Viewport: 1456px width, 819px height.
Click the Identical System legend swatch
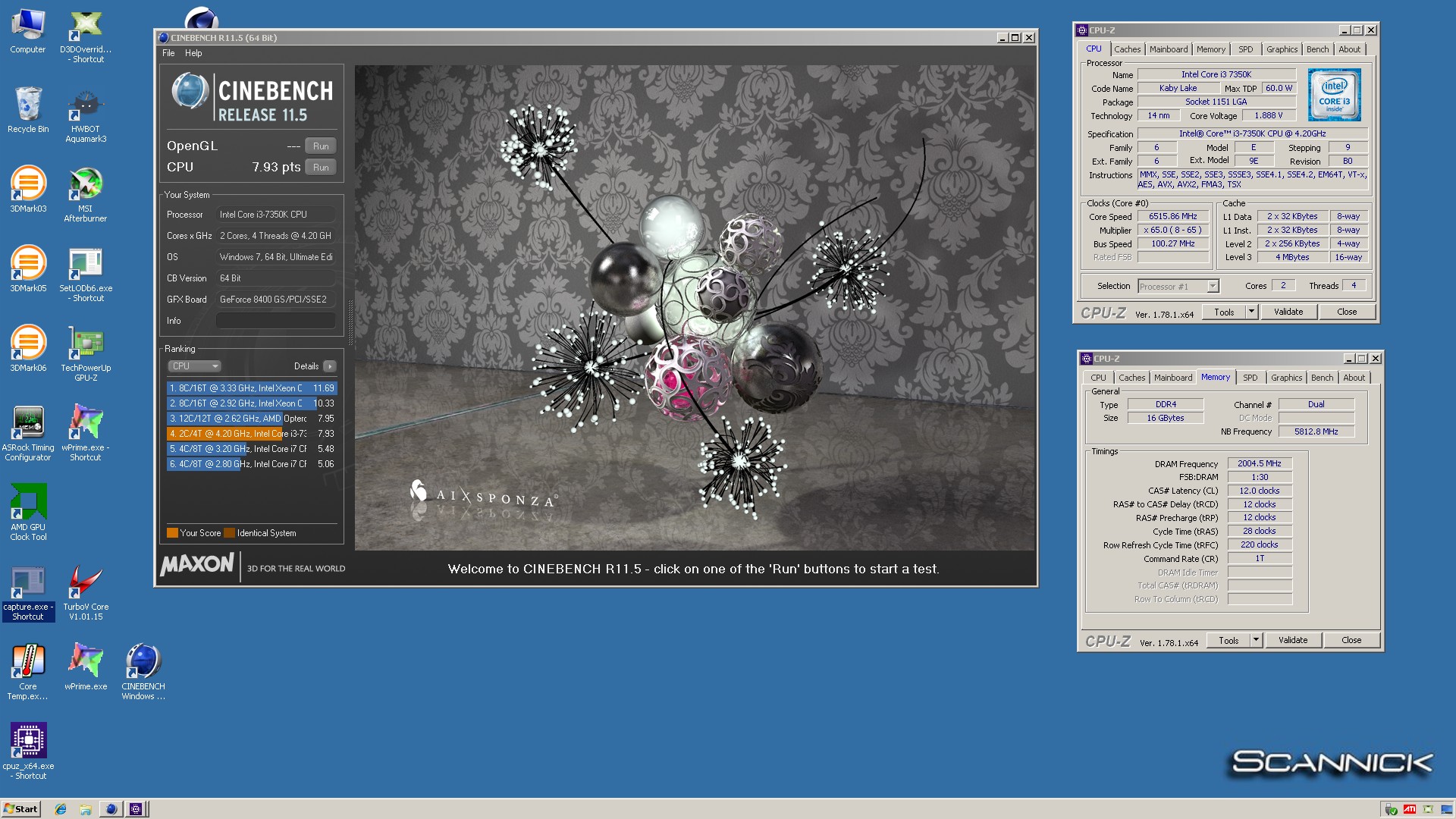pyautogui.click(x=230, y=533)
